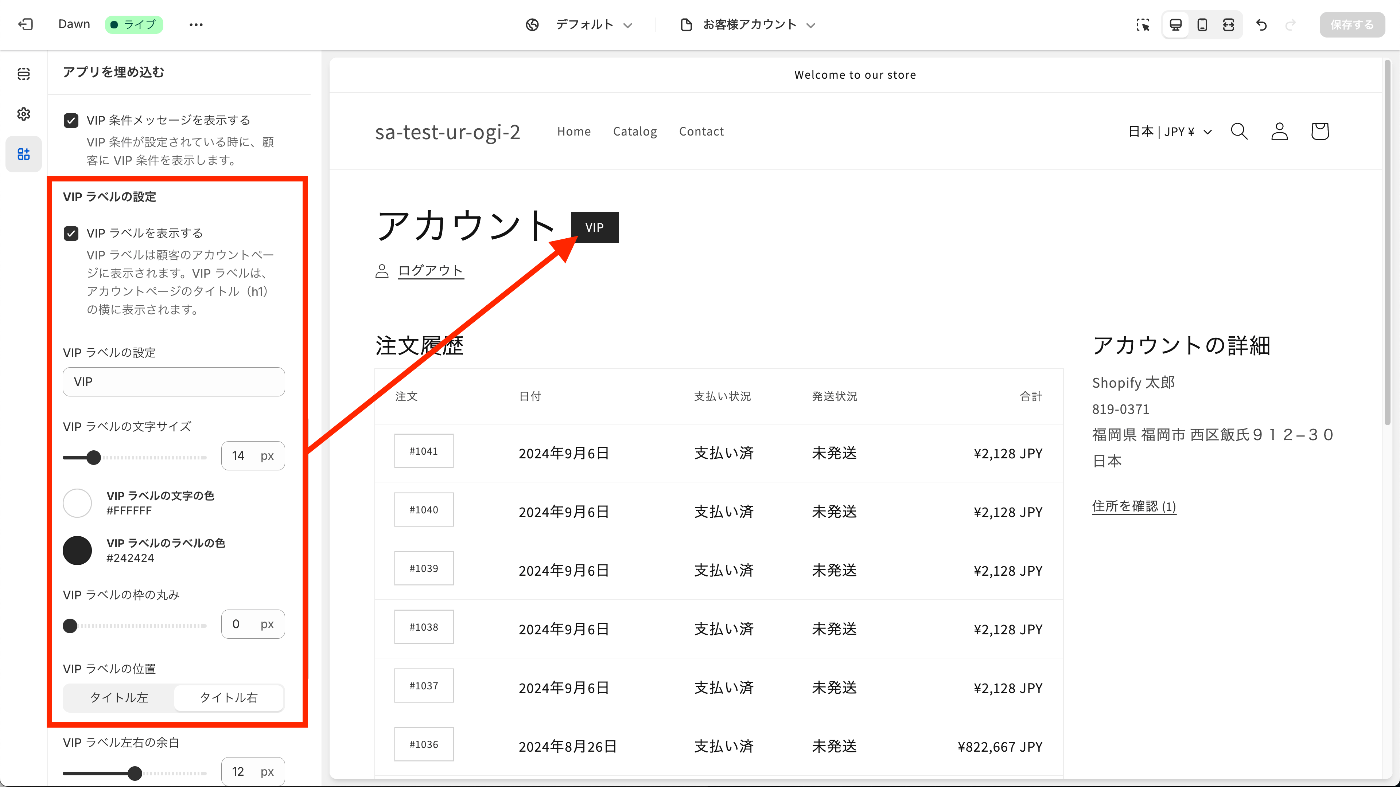Open the お客様アカウント template dropdown

pyautogui.click(x=759, y=25)
